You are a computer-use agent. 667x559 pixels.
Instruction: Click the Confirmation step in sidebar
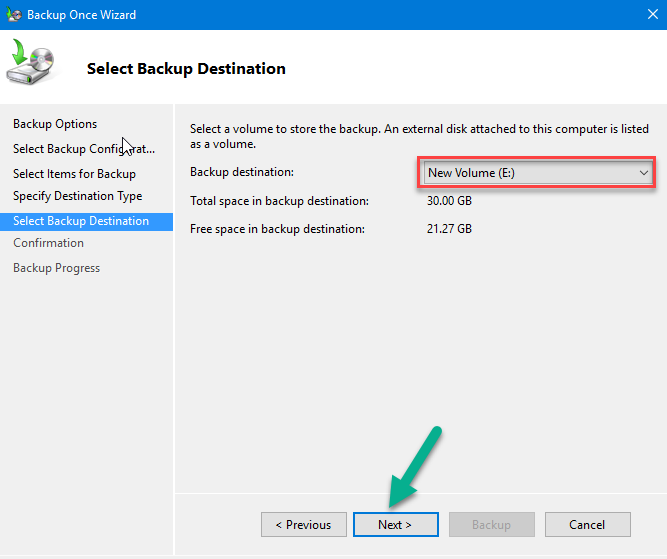(x=48, y=243)
